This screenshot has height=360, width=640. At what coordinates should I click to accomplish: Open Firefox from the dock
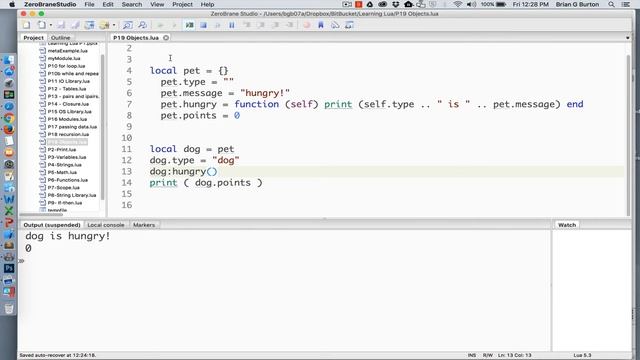click(9, 129)
